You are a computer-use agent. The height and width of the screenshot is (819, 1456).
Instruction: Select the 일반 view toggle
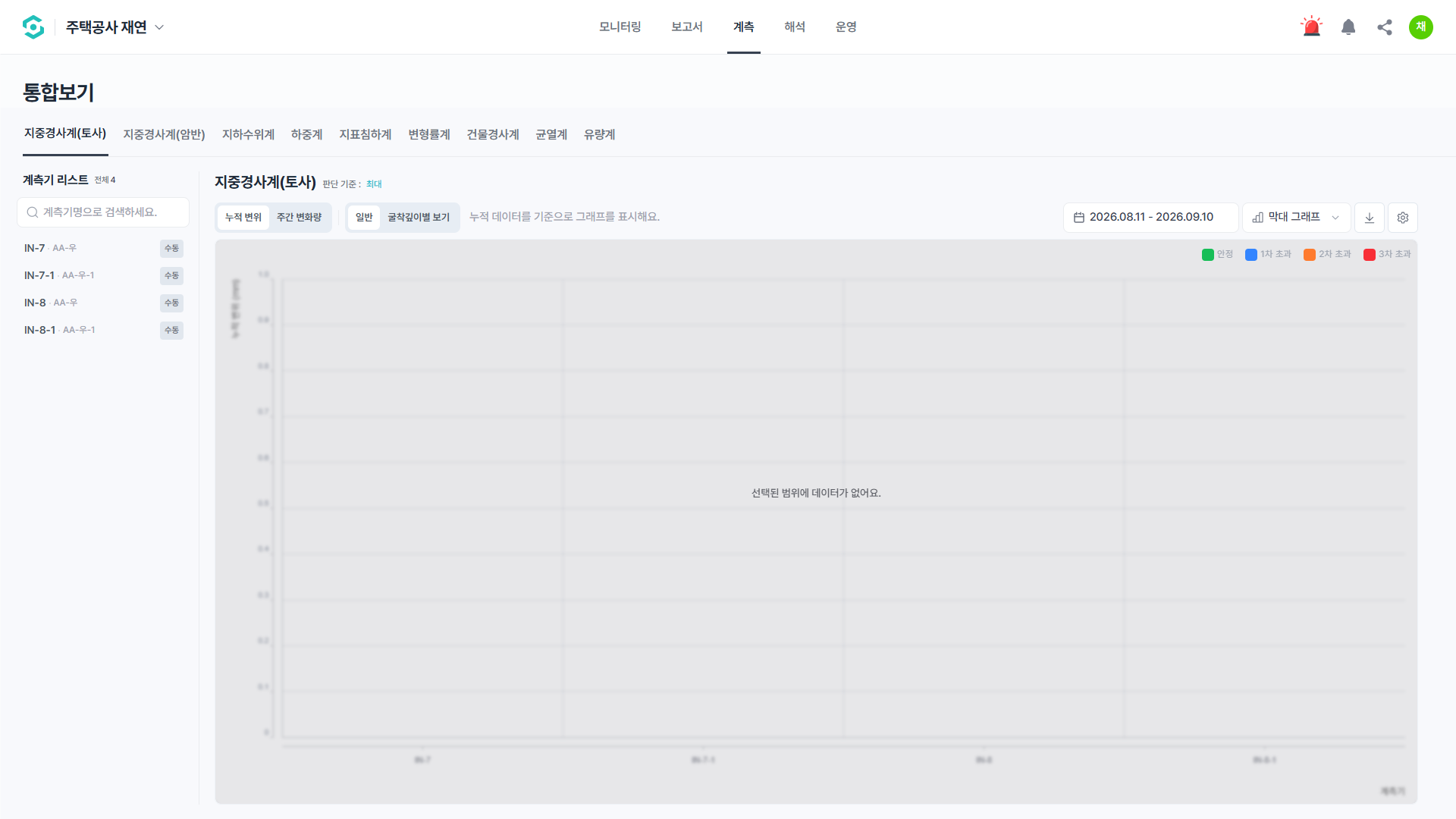point(364,218)
